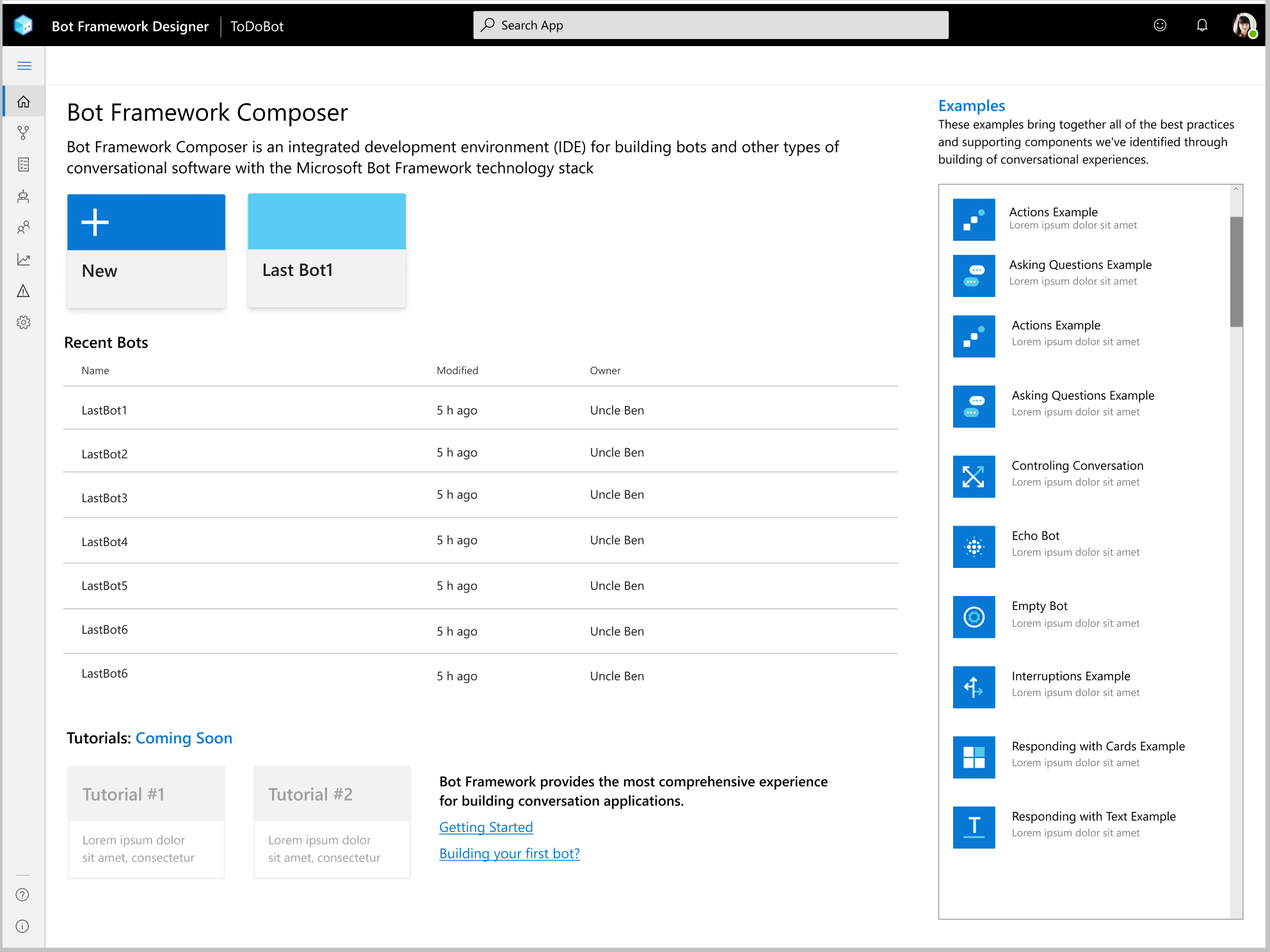Click 5 h ago in LastBot5 row

[x=457, y=586]
